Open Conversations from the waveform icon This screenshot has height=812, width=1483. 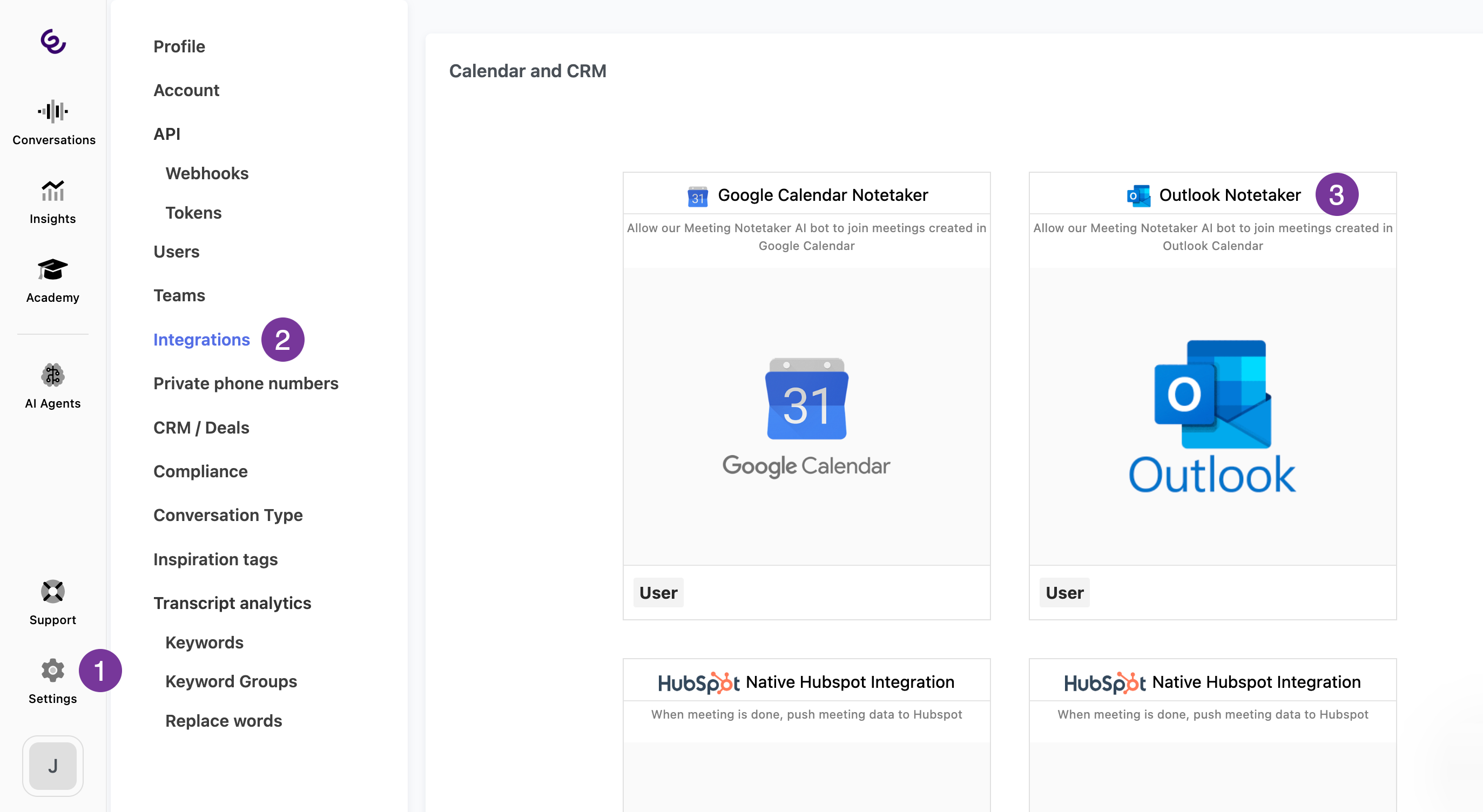[x=53, y=112]
